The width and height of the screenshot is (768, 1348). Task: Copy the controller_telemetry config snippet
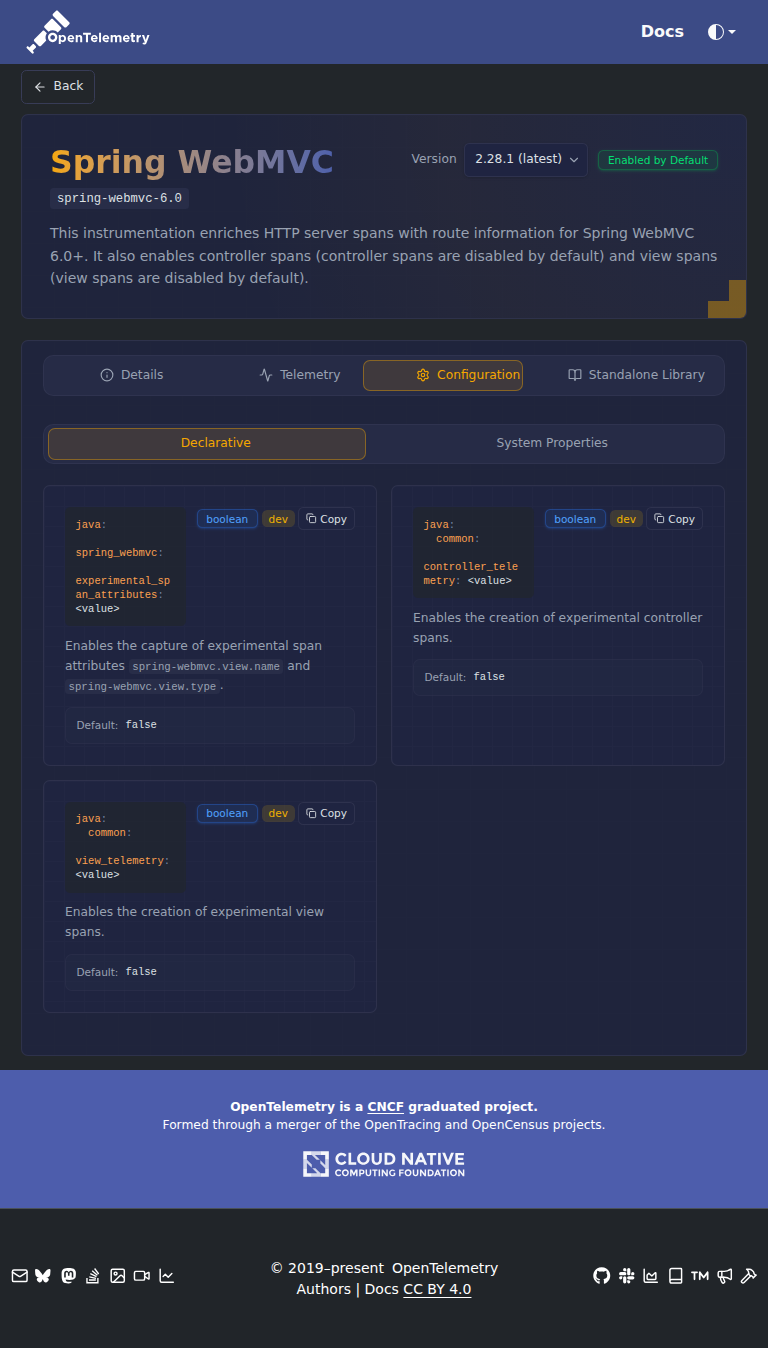pyautogui.click(x=674, y=519)
